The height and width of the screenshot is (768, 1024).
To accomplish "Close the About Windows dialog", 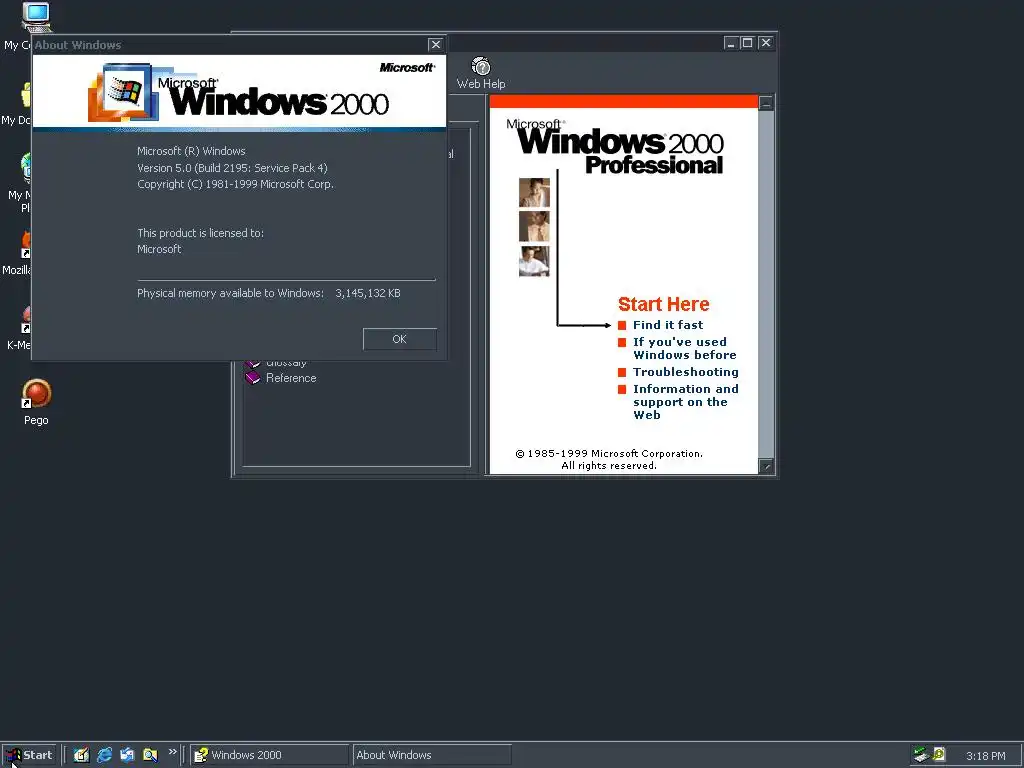I will pyautogui.click(x=436, y=44).
